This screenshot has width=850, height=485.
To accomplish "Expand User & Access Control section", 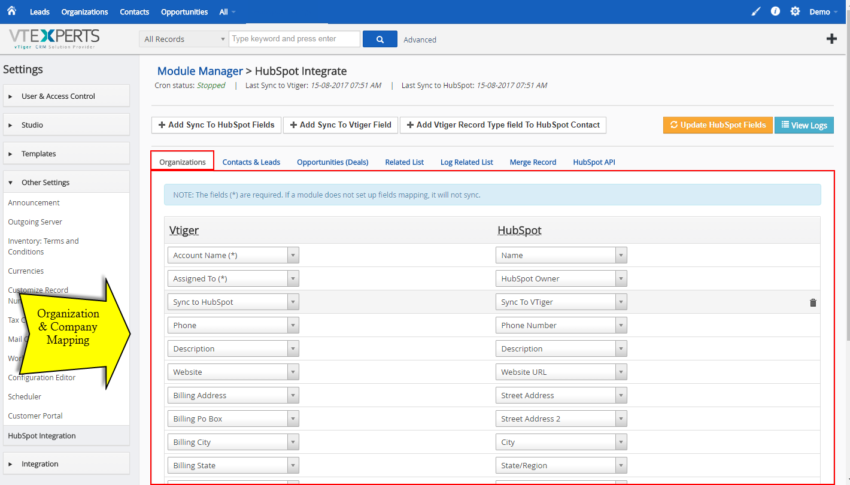I will click(66, 96).
